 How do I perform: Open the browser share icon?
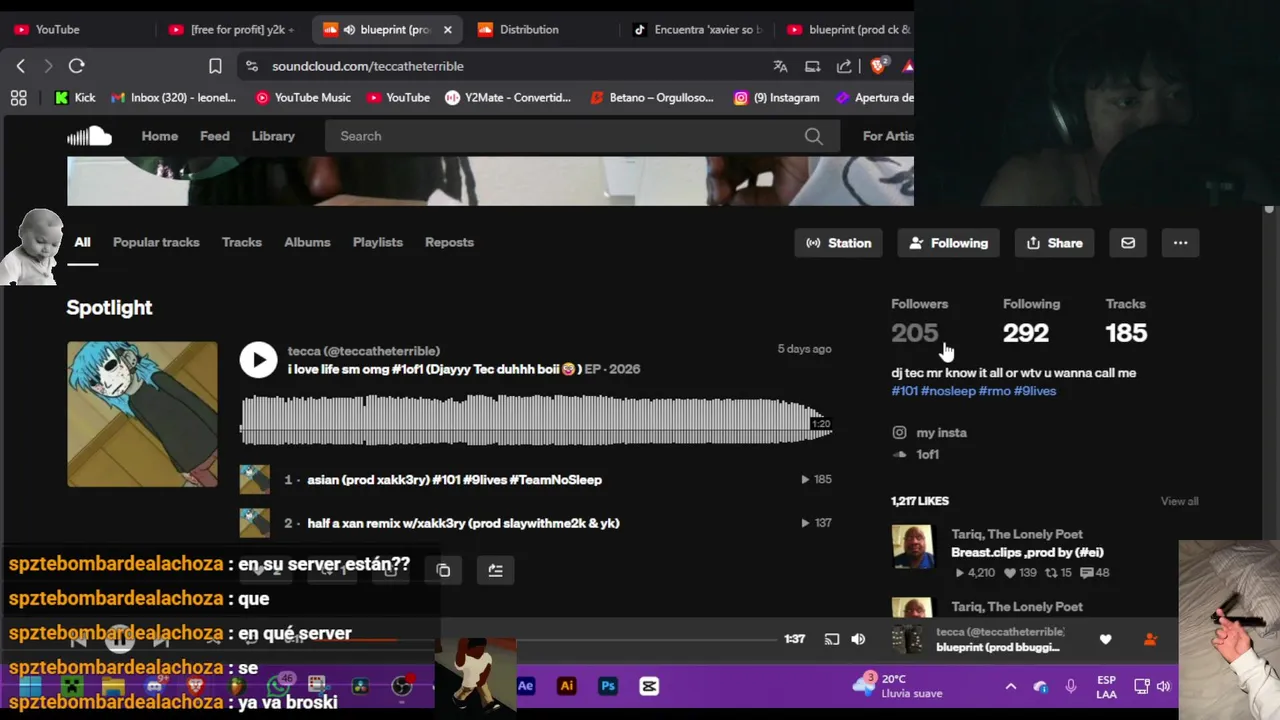pos(844,66)
